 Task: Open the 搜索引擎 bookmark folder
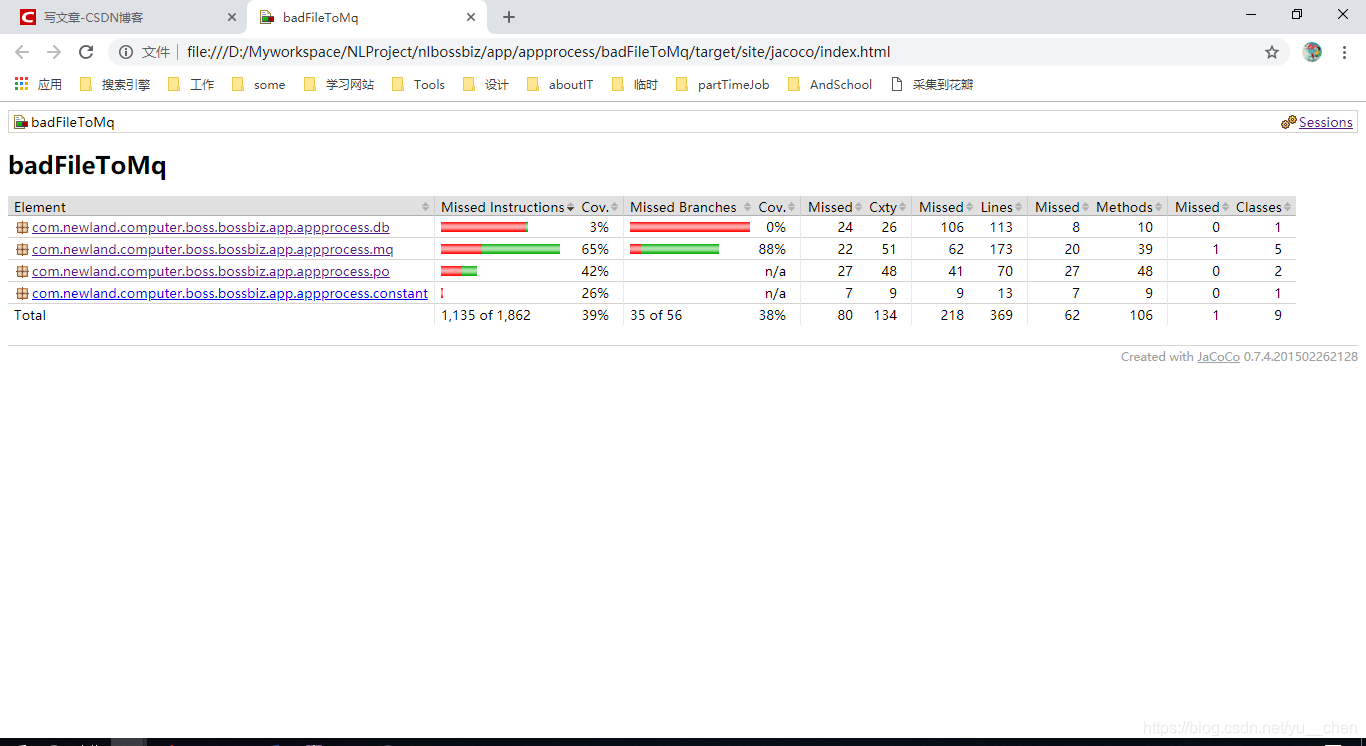pos(115,85)
